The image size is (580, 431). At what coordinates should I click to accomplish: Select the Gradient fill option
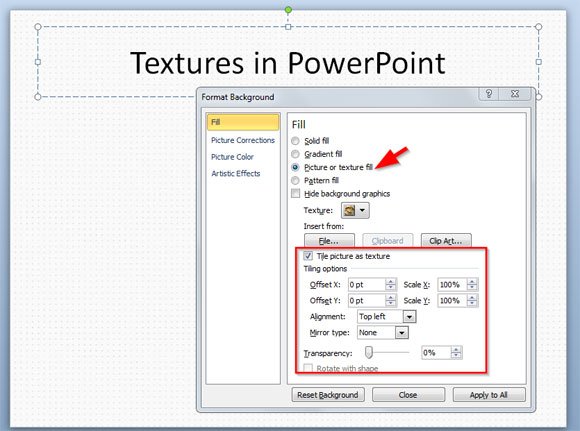click(295, 154)
